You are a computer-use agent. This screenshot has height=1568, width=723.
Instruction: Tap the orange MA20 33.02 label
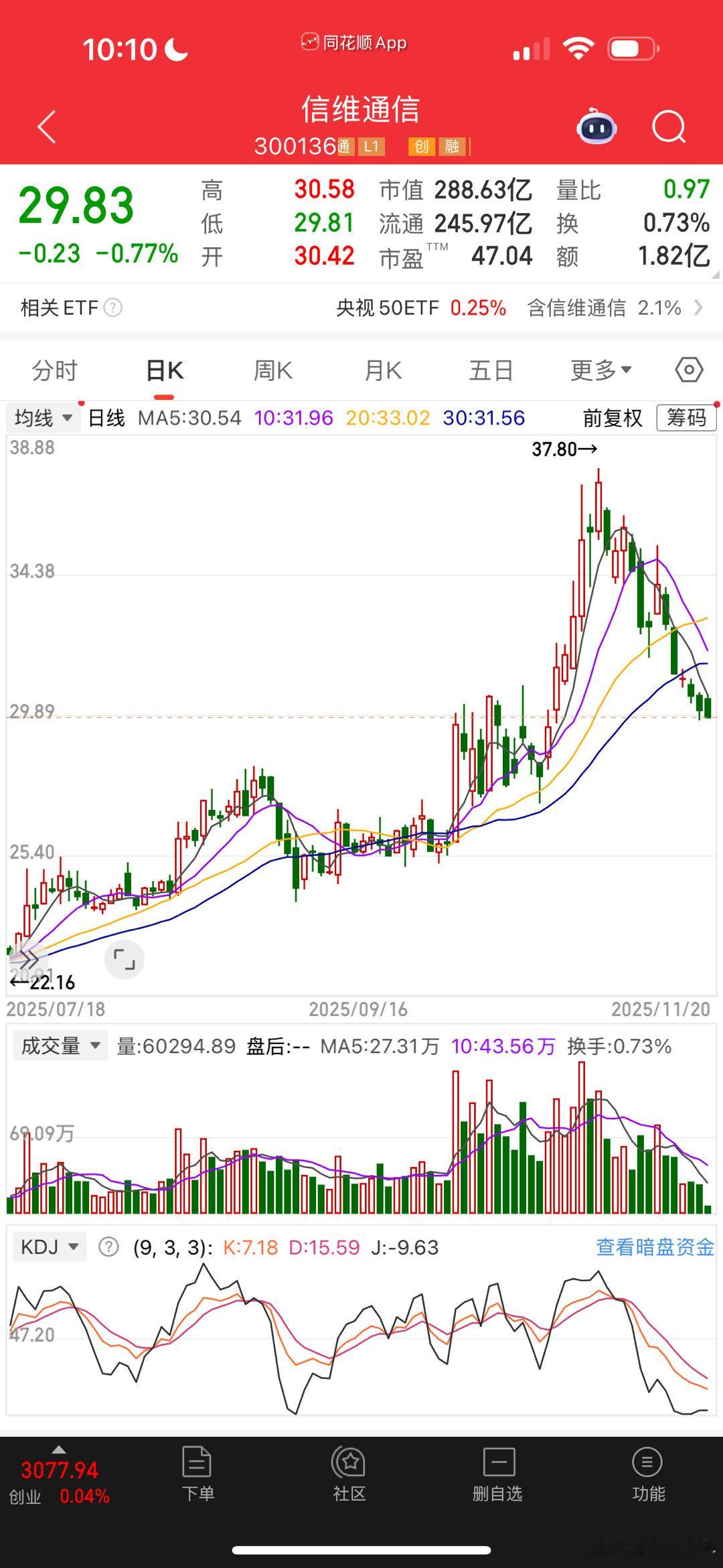[x=388, y=418]
